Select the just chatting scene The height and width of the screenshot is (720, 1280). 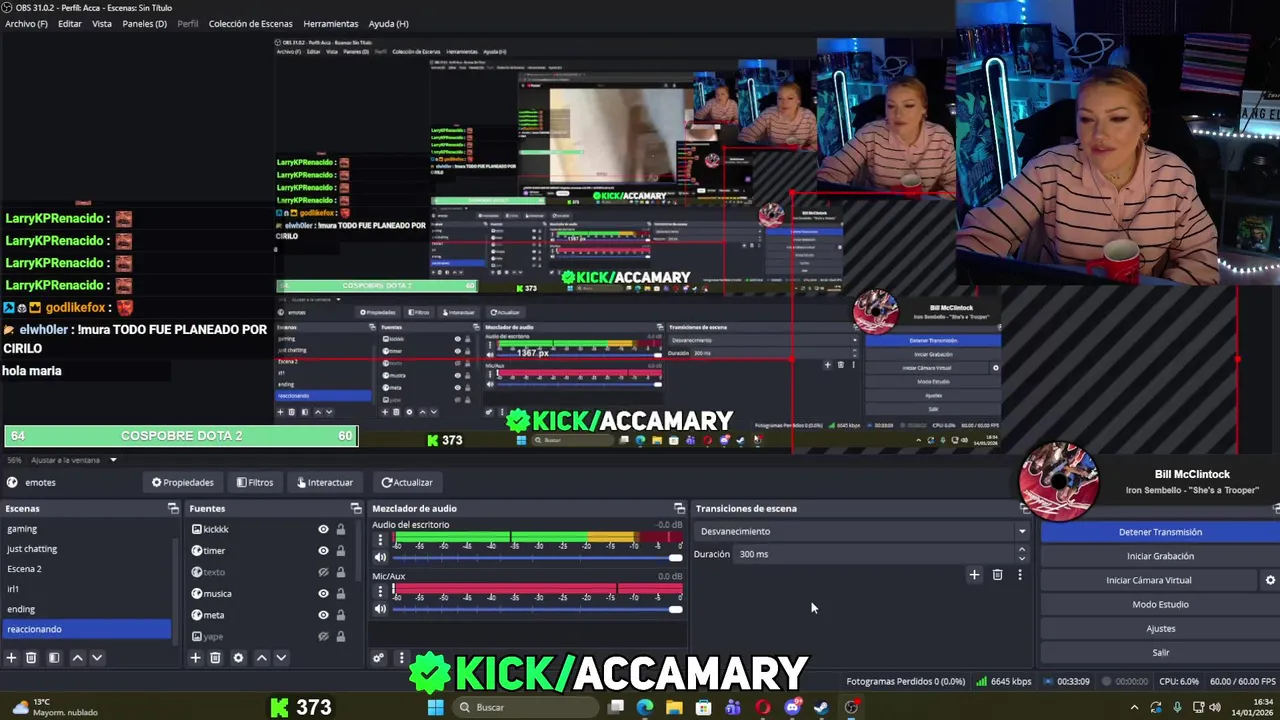[86, 549]
